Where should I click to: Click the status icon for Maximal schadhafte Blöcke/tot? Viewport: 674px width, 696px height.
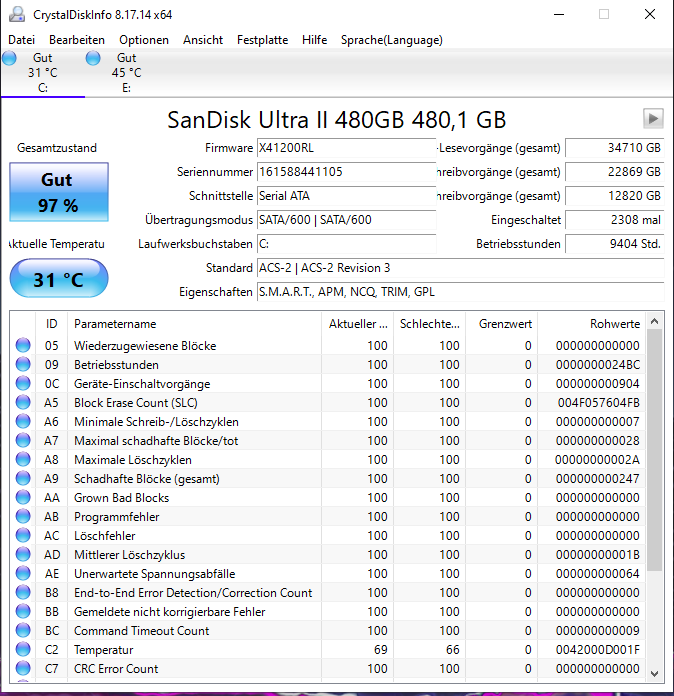[x=23, y=440]
